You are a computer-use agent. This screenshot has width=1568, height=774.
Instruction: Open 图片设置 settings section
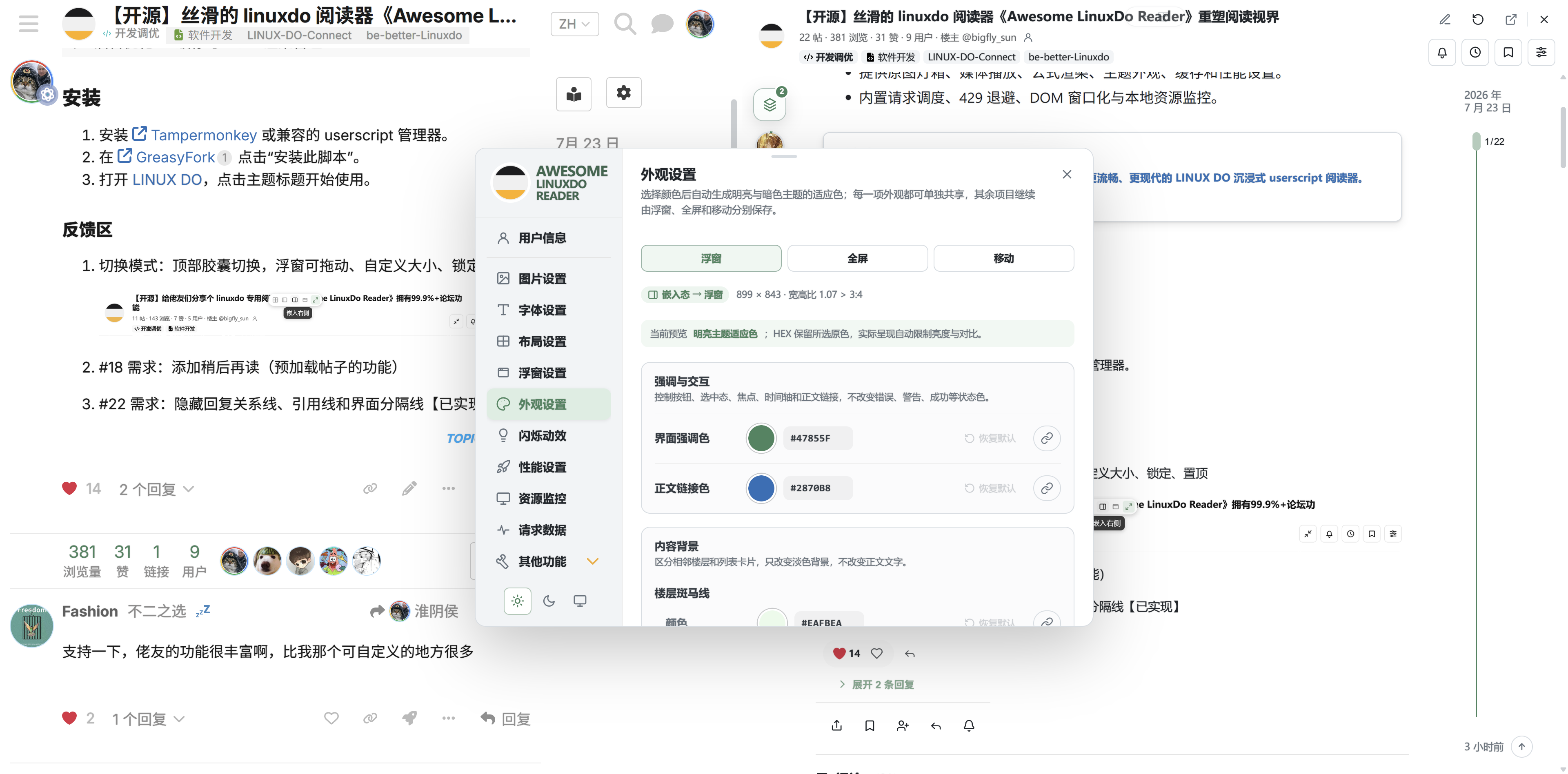click(548, 279)
